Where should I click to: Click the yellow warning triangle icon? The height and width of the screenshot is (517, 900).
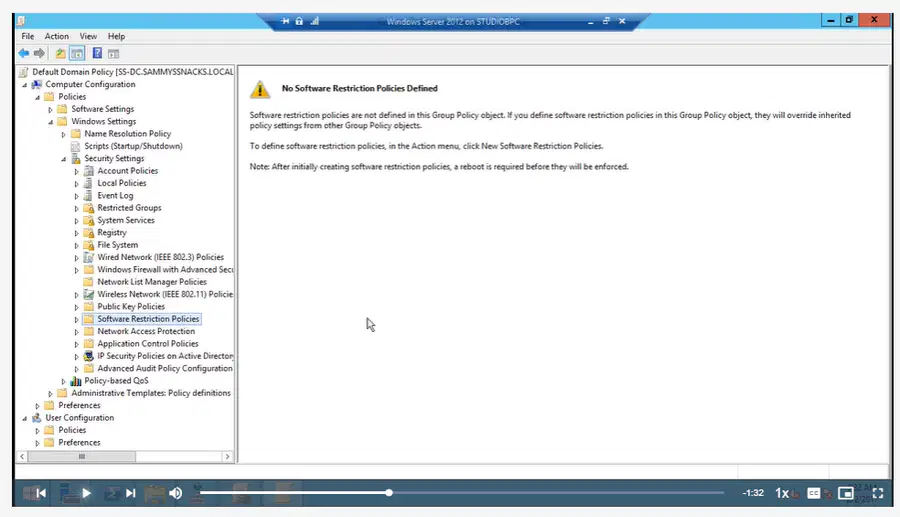[260, 89]
